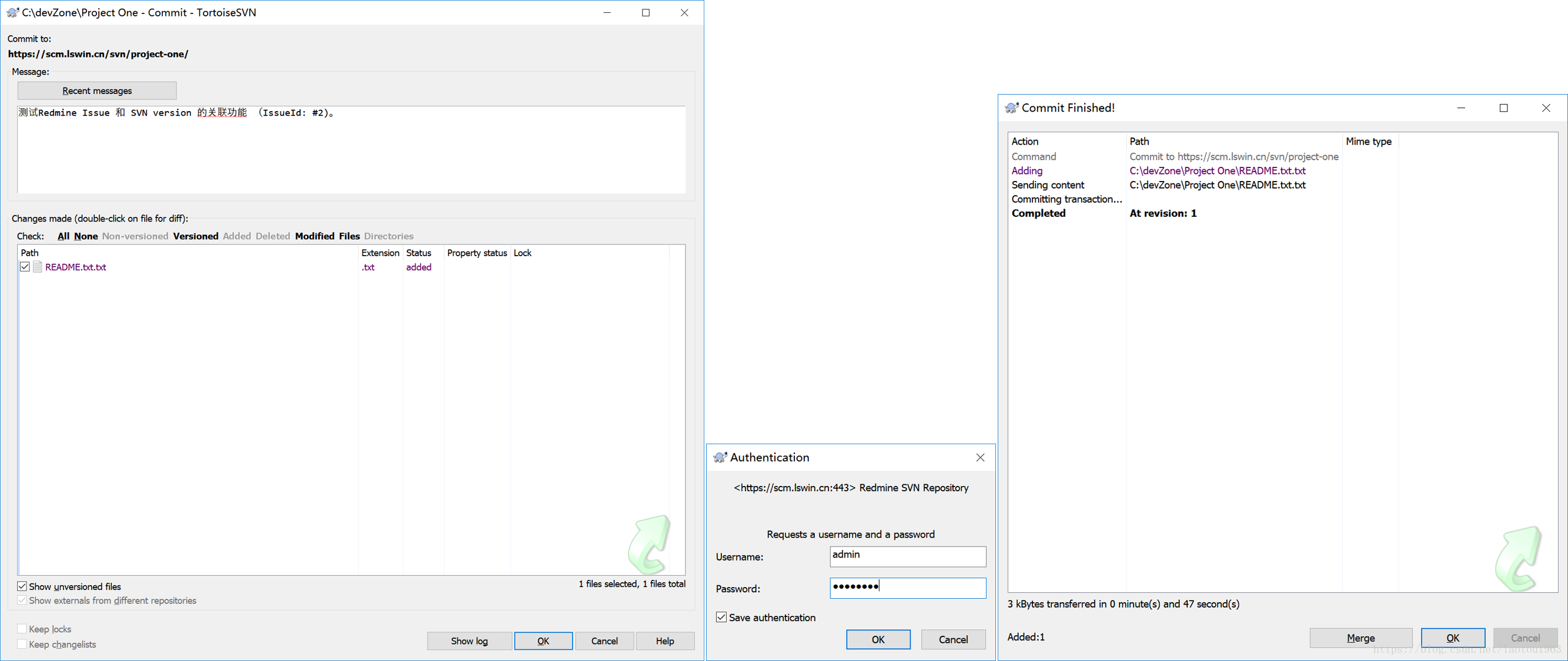Open Help in Commit window

click(666, 641)
